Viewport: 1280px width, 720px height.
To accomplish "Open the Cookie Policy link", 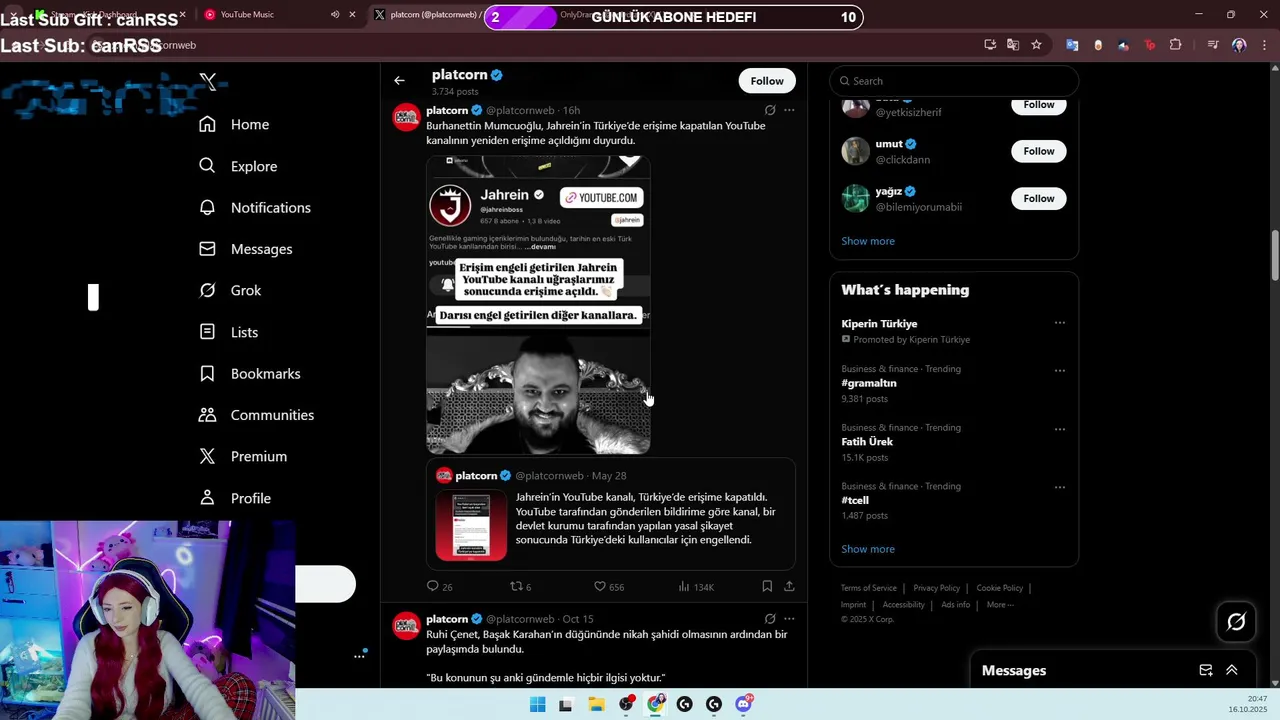I will [x=999, y=588].
